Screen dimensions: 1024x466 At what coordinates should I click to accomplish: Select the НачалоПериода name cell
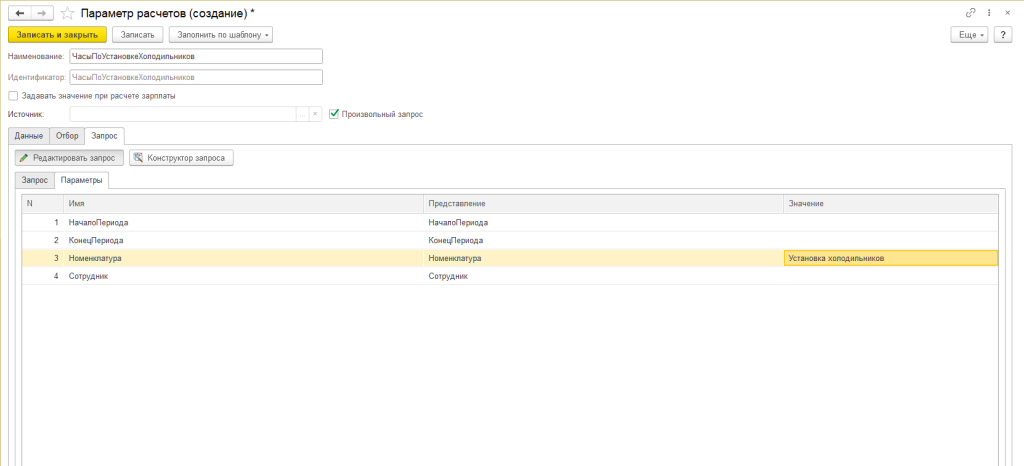pyautogui.click(x=244, y=223)
